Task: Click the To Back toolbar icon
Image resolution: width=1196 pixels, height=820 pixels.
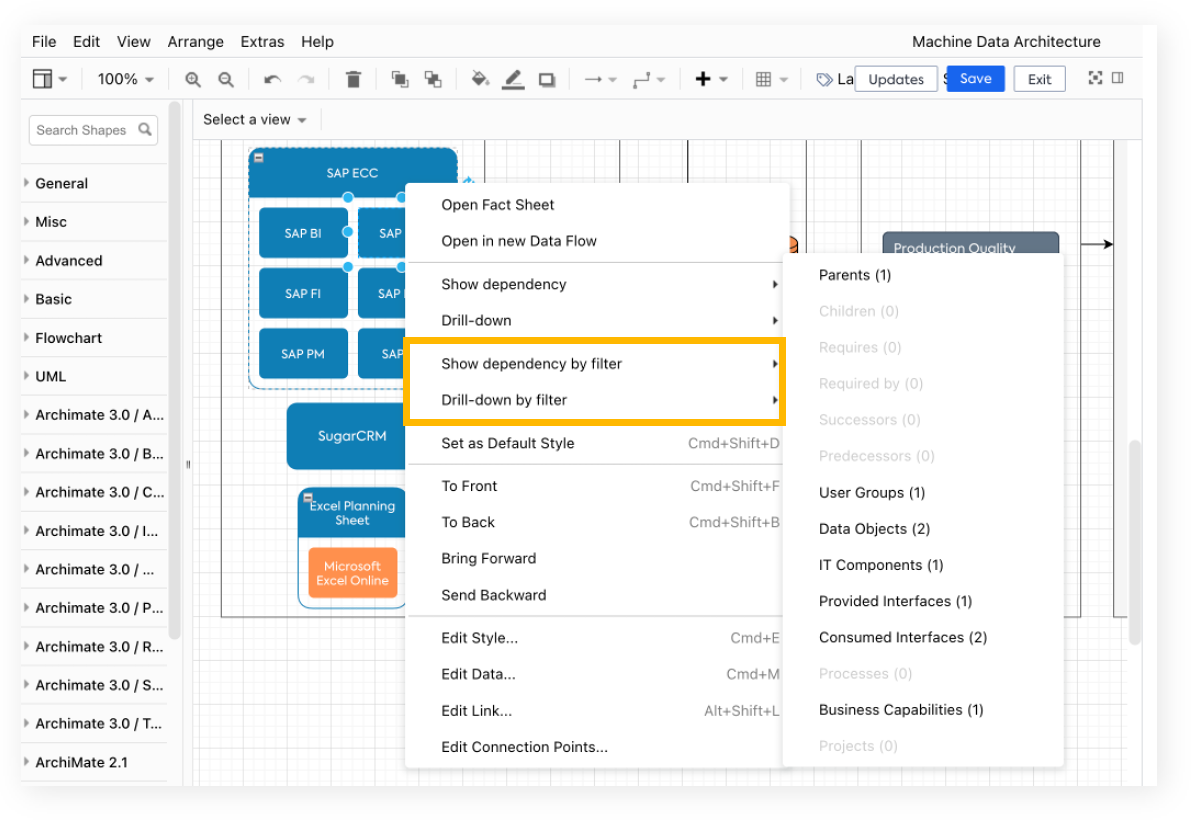Action: click(x=433, y=79)
